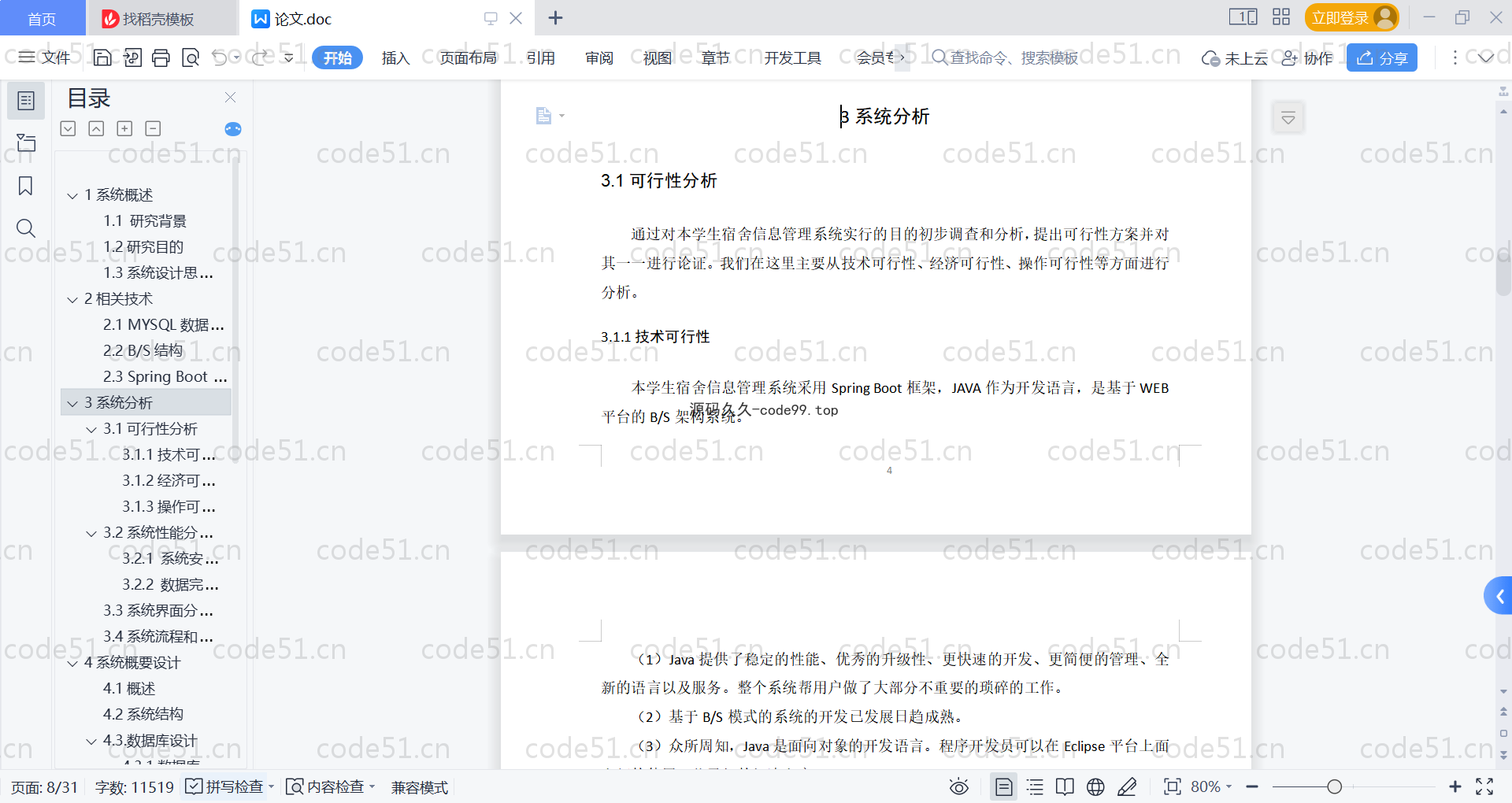The image size is (1512, 803).
Task: Click the window layout grid icon
Action: coord(1281,17)
